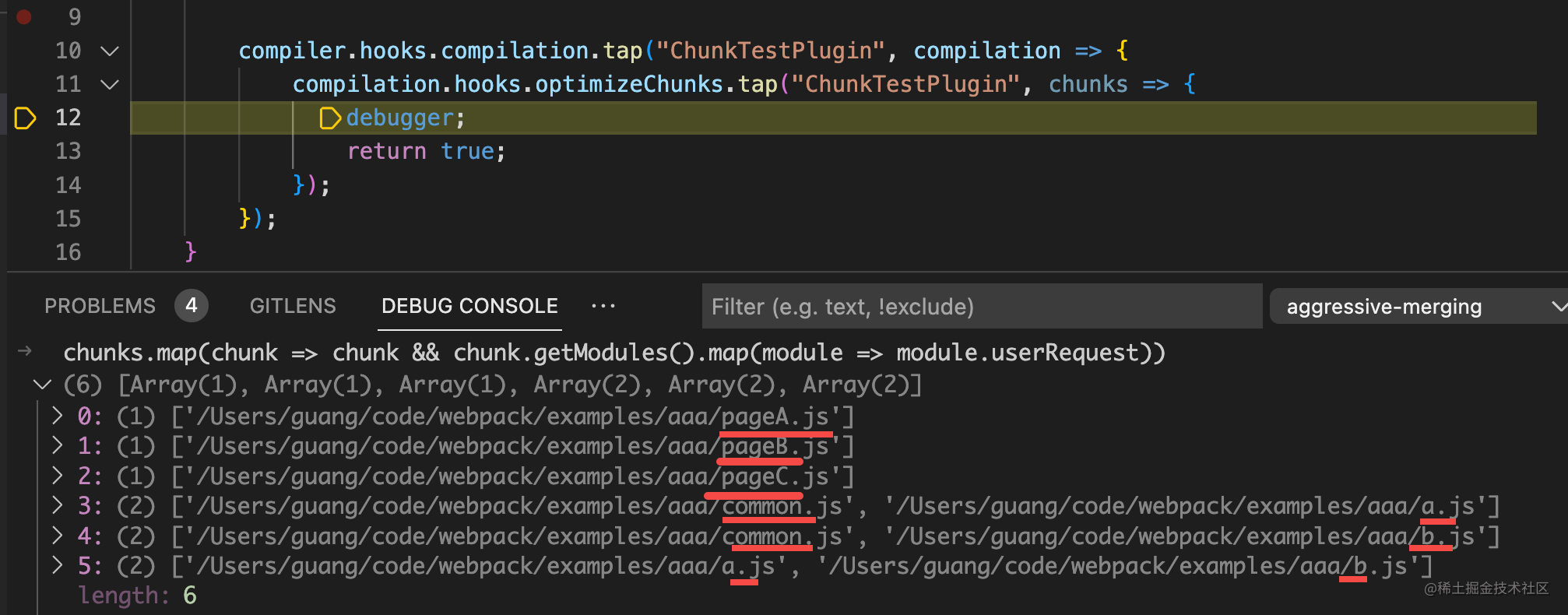
Task: Click the debug pointer arrow beside line 12
Action: click(25, 118)
